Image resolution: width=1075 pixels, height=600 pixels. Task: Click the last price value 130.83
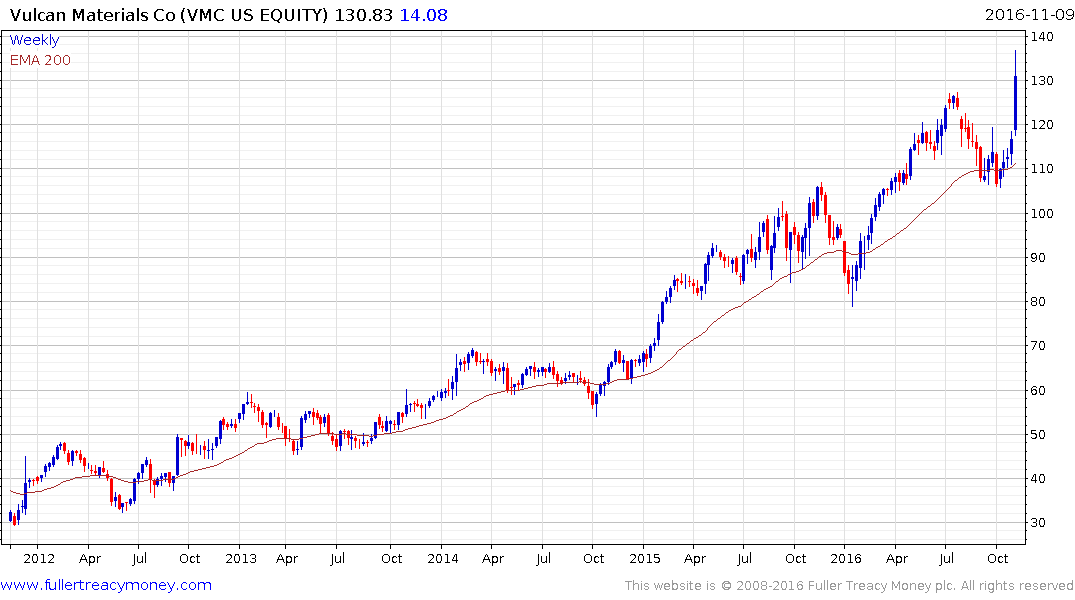(363, 15)
